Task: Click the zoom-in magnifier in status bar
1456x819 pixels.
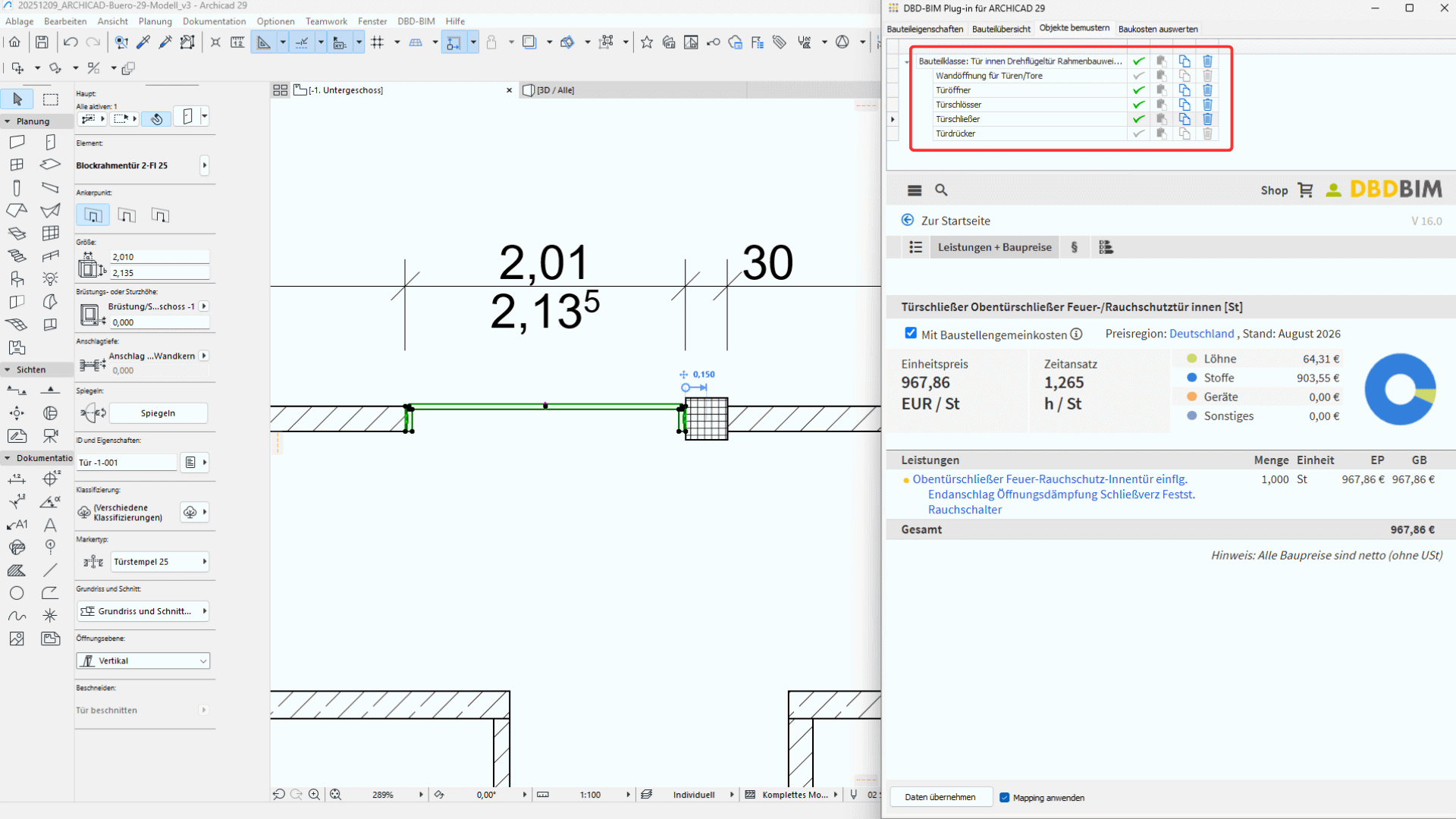Action: [x=314, y=795]
